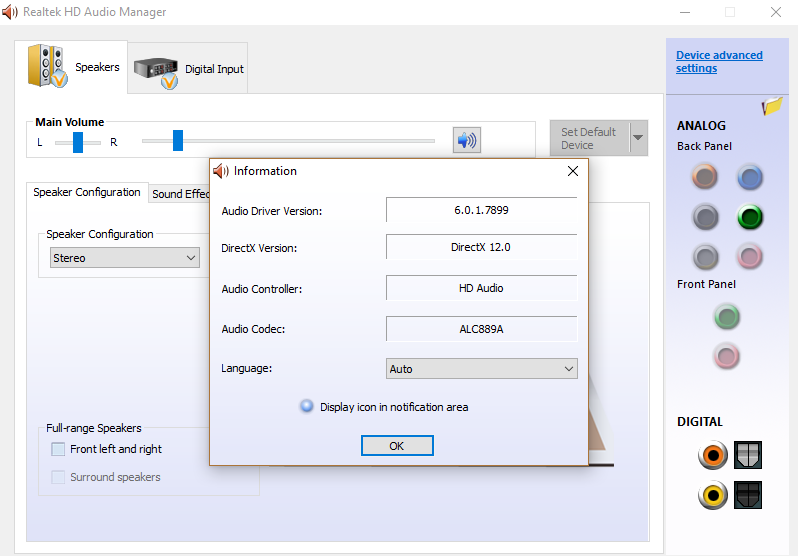Screen dimensions: 798x556
Task: Click the Realtek speaker icon in title bar
Action: [x=10, y=12]
